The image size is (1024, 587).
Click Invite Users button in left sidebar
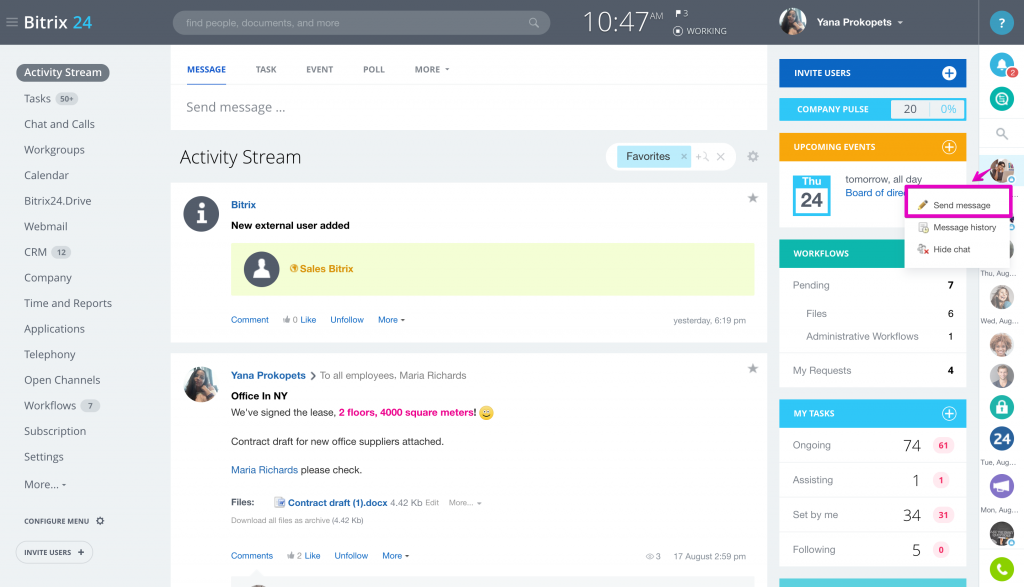[x=54, y=552]
